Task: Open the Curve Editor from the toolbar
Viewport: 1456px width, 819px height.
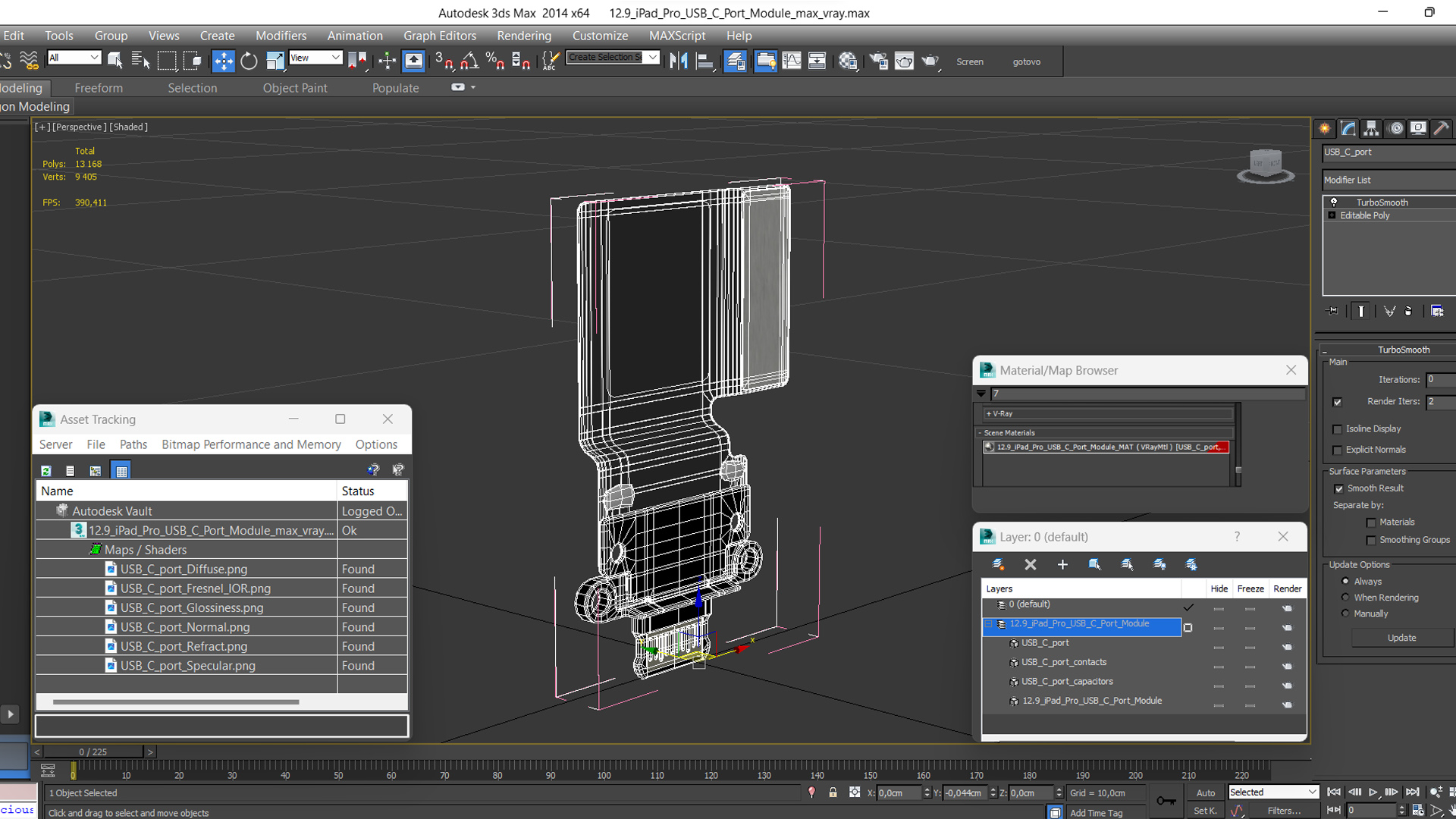Action: coord(792,61)
